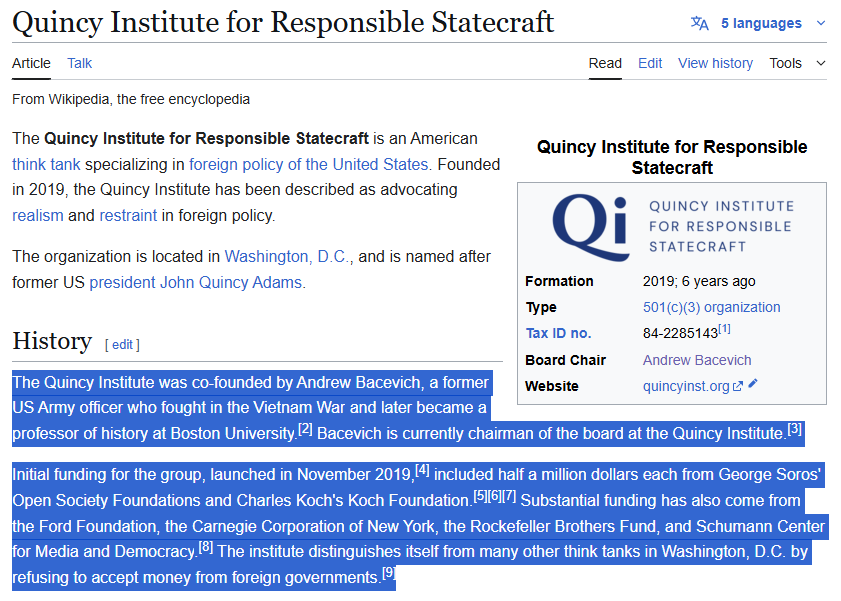The height and width of the screenshot is (601, 841).
Task: Open citation [6] after Koch Foundation
Action: [x=495, y=496]
